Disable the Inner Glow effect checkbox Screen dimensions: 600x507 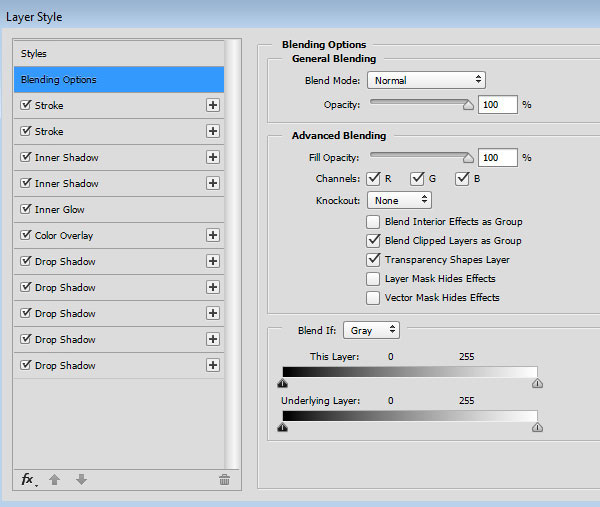(x=26, y=209)
